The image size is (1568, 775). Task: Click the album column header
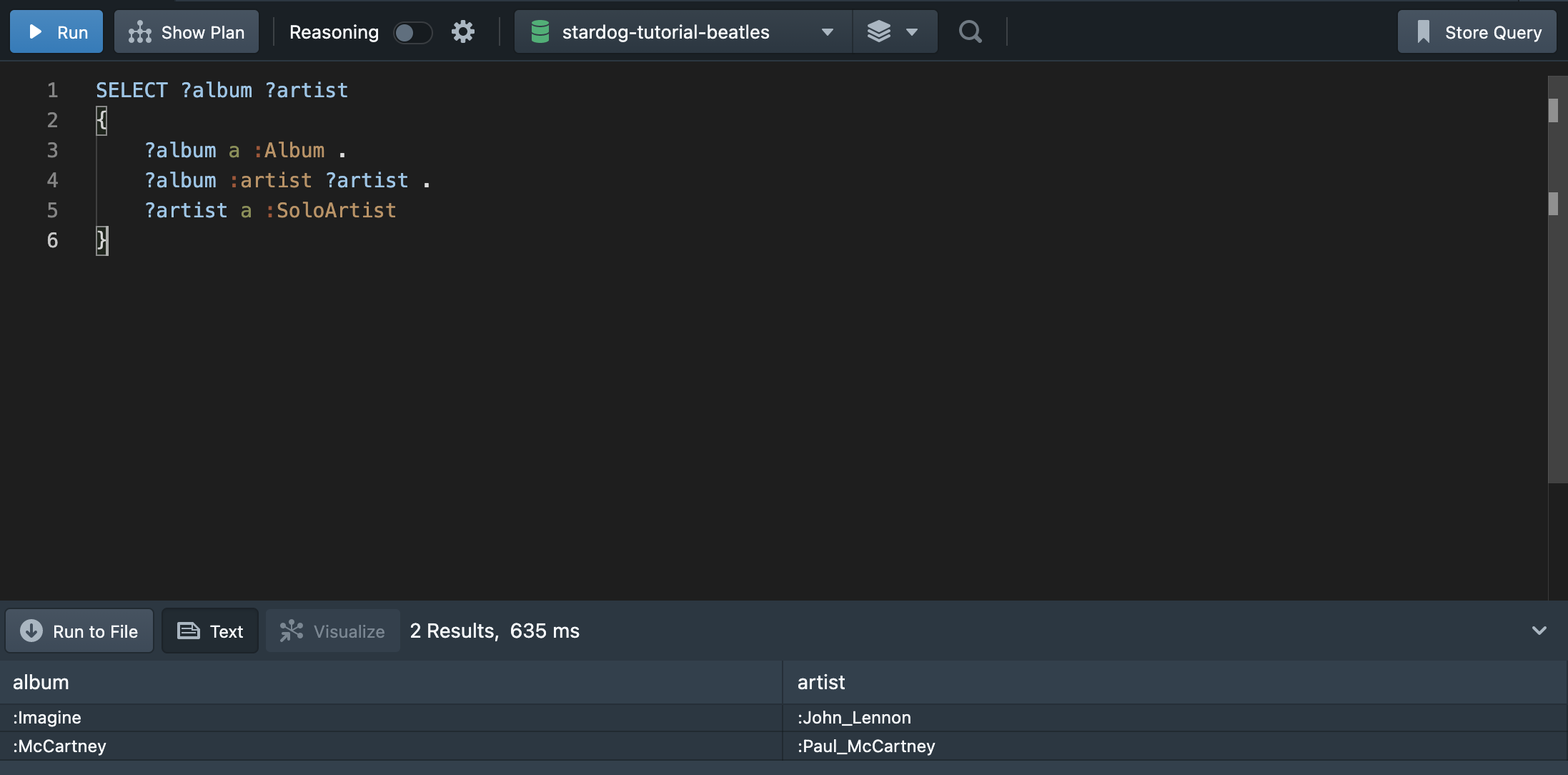[391, 682]
